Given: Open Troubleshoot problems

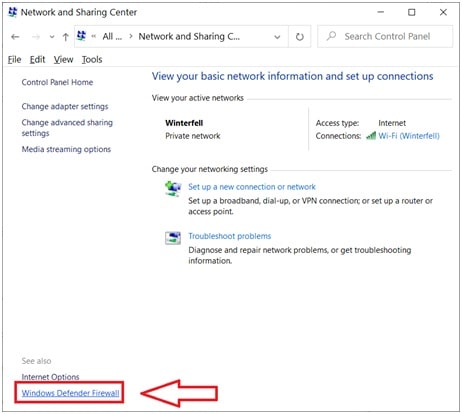Looking at the screenshot, I should coord(230,236).
